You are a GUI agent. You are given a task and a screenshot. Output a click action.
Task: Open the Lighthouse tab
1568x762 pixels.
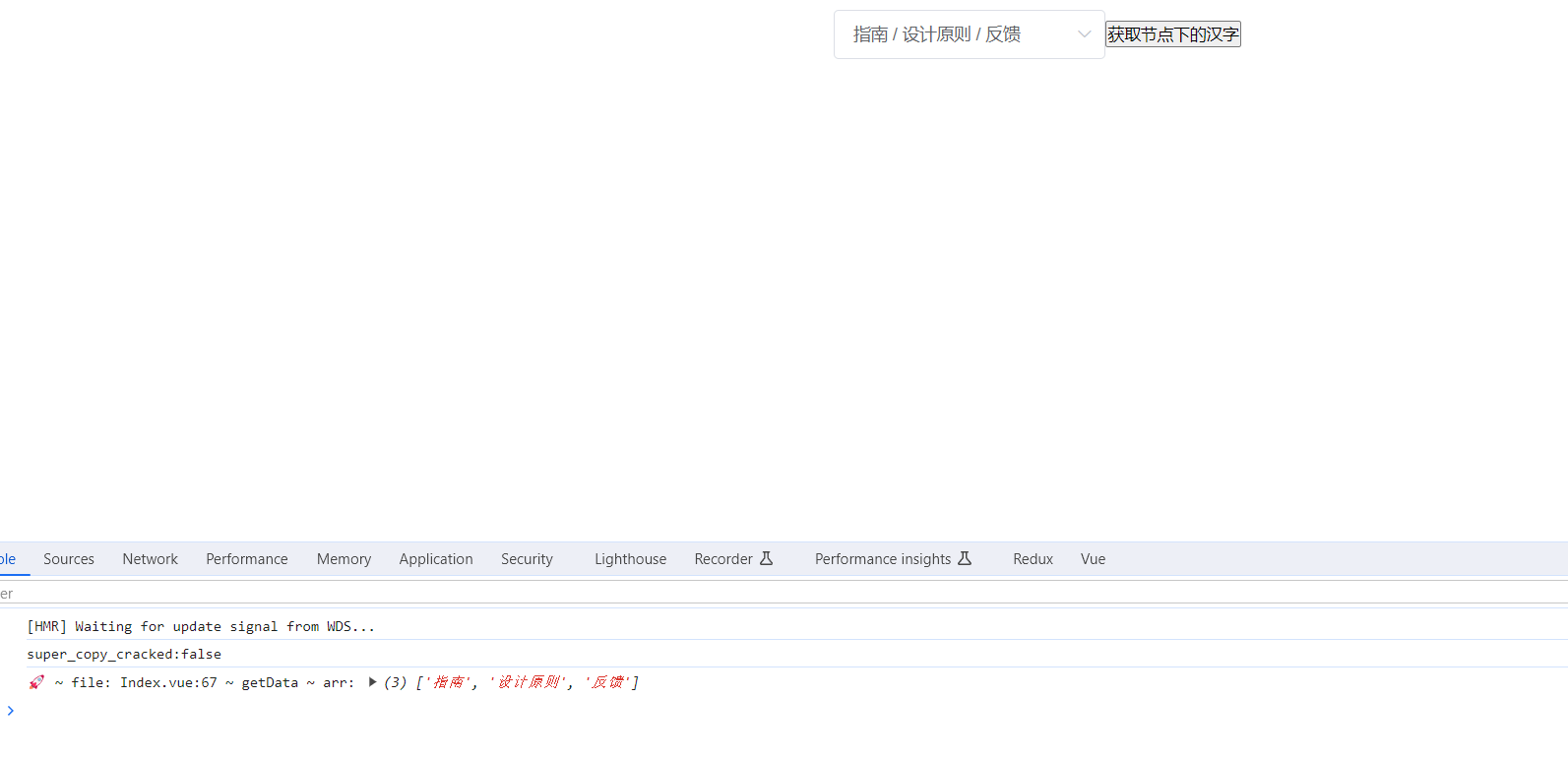pos(630,559)
